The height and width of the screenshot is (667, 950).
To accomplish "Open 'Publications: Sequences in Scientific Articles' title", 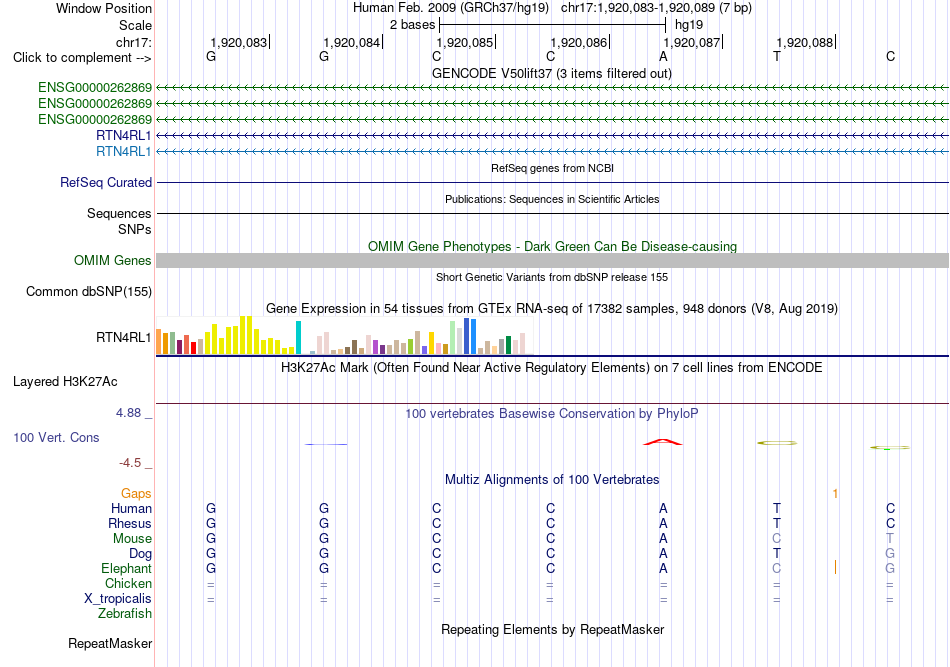I will coord(552,199).
